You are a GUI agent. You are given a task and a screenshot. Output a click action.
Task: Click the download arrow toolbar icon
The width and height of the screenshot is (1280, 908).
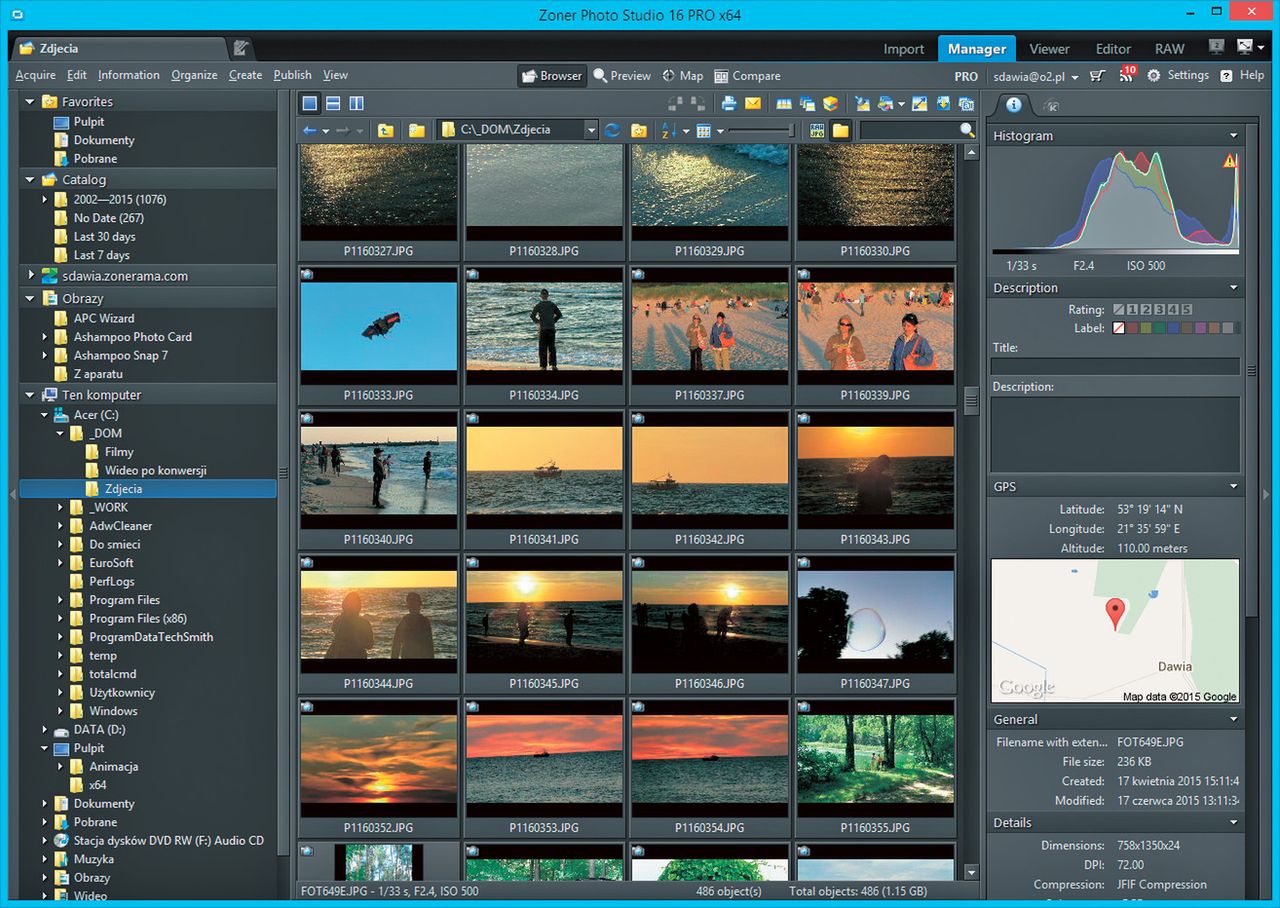pos(944,103)
